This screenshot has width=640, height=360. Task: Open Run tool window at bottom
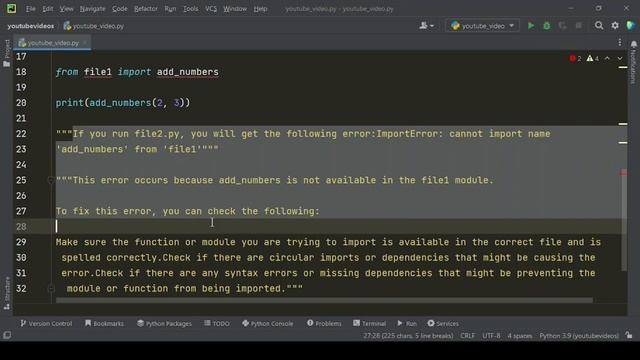click(407, 323)
